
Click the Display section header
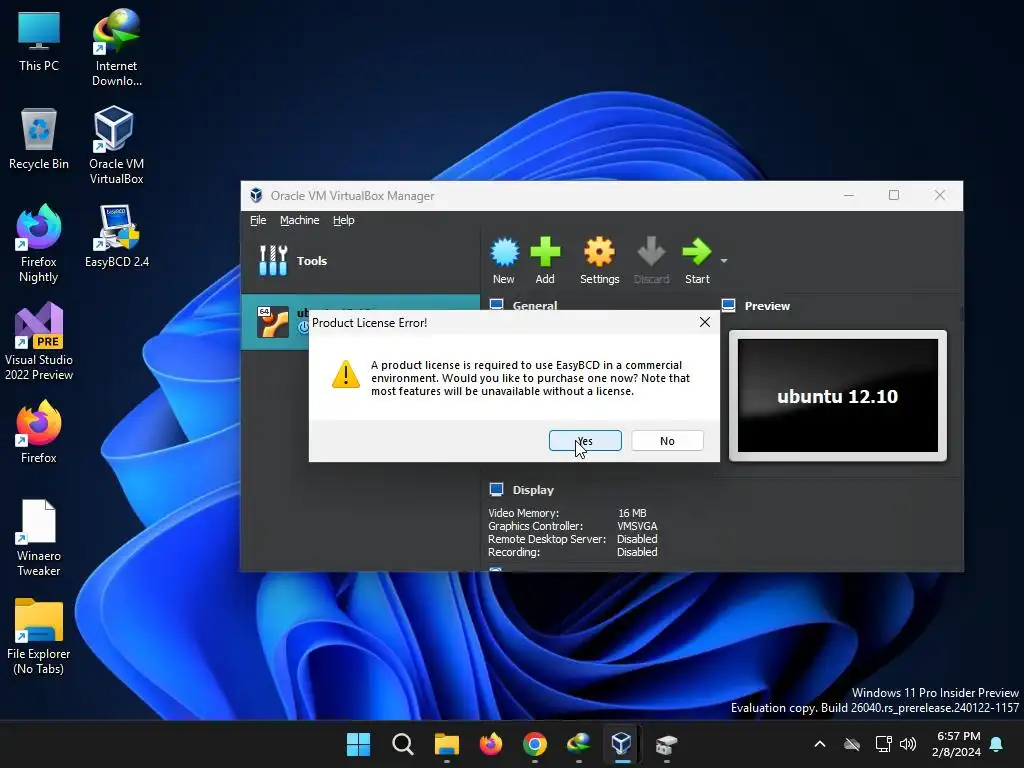pos(533,490)
